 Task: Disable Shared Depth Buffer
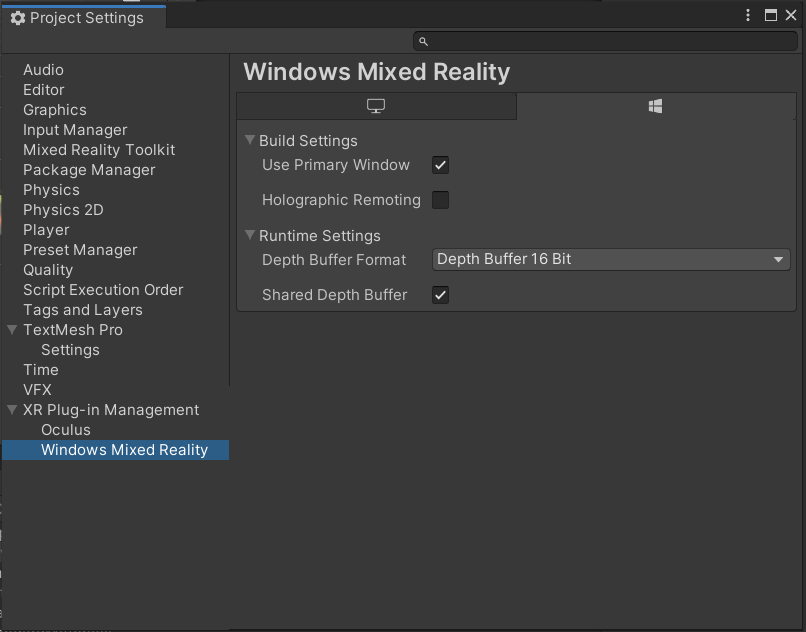(440, 295)
